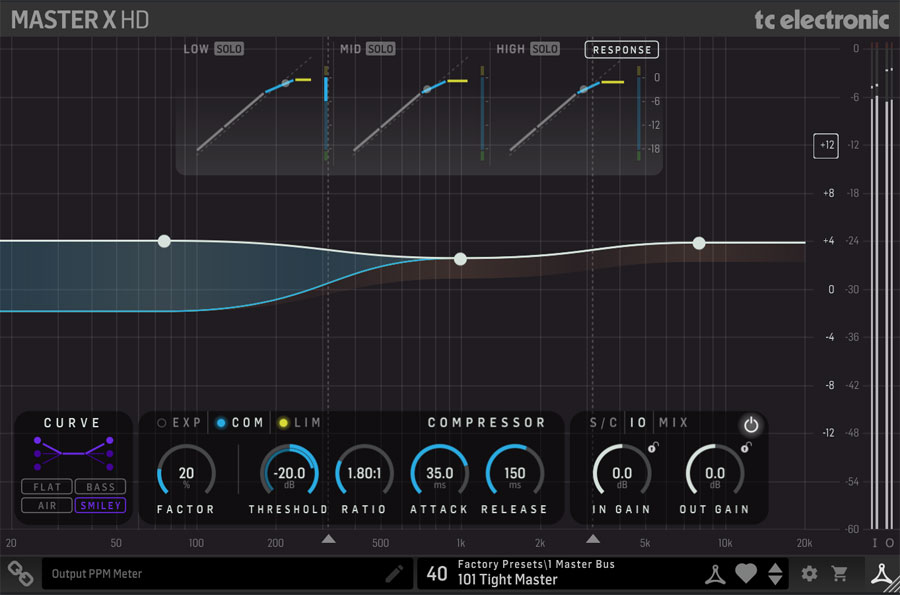Click the mid-high crossover triangle marker

click(593, 539)
